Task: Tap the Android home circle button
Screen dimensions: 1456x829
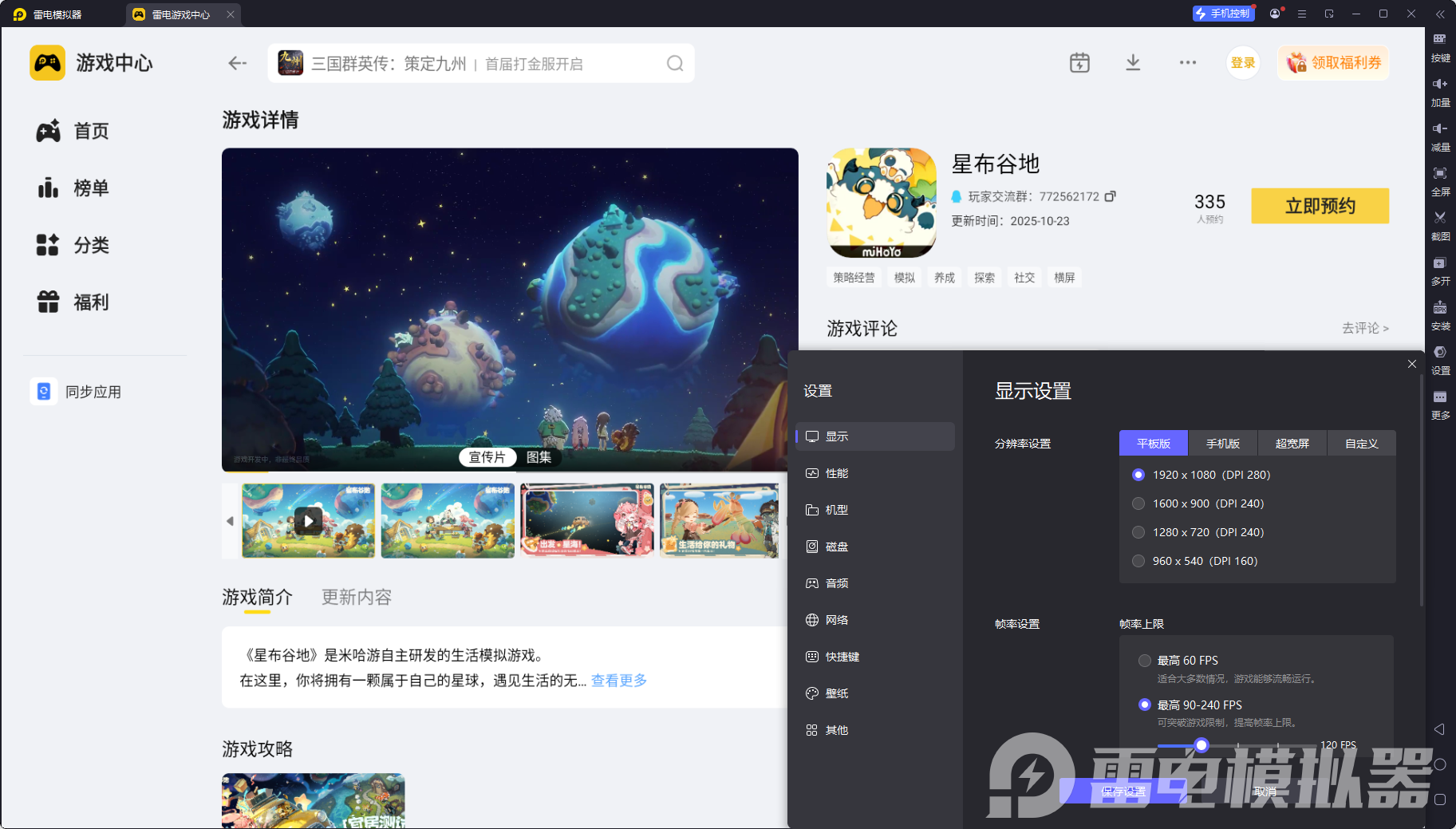Action: pos(1440,764)
